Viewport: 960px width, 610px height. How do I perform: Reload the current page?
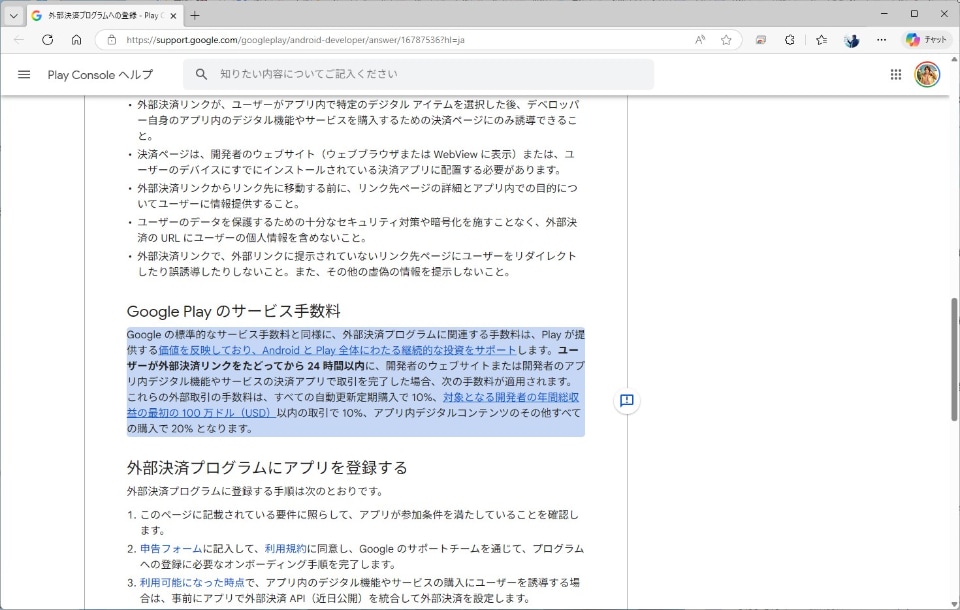tap(47, 40)
